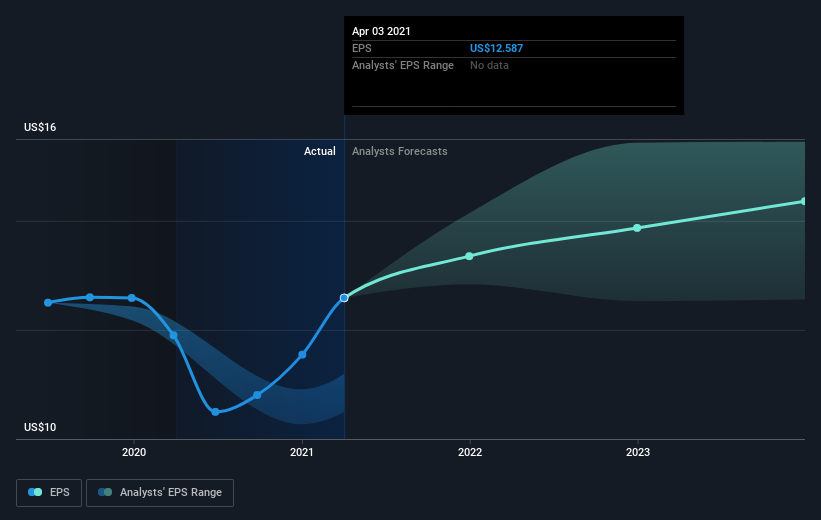Click the 2023 x-axis label

(x=638, y=452)
